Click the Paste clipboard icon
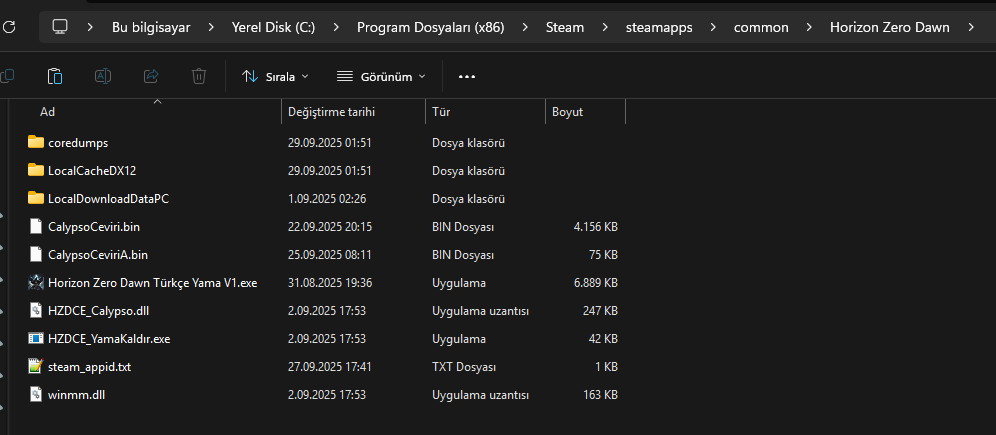Viewport: 996px width, 435px height. pyautogui.click(x=56, y=76)
